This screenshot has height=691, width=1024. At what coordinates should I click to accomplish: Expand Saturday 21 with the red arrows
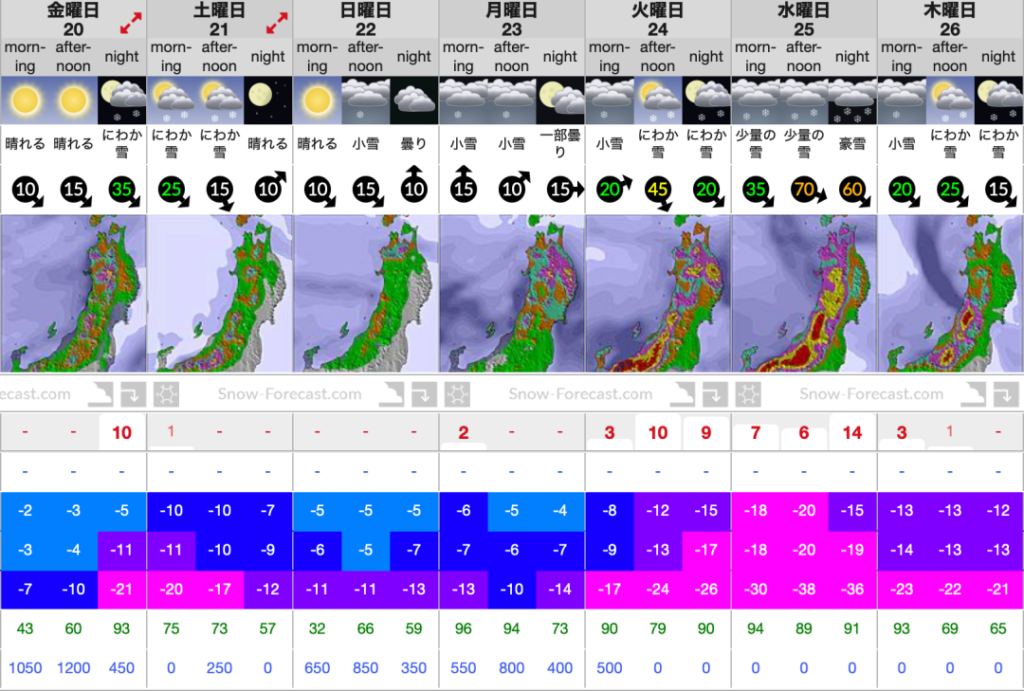[x=277, y=24]
